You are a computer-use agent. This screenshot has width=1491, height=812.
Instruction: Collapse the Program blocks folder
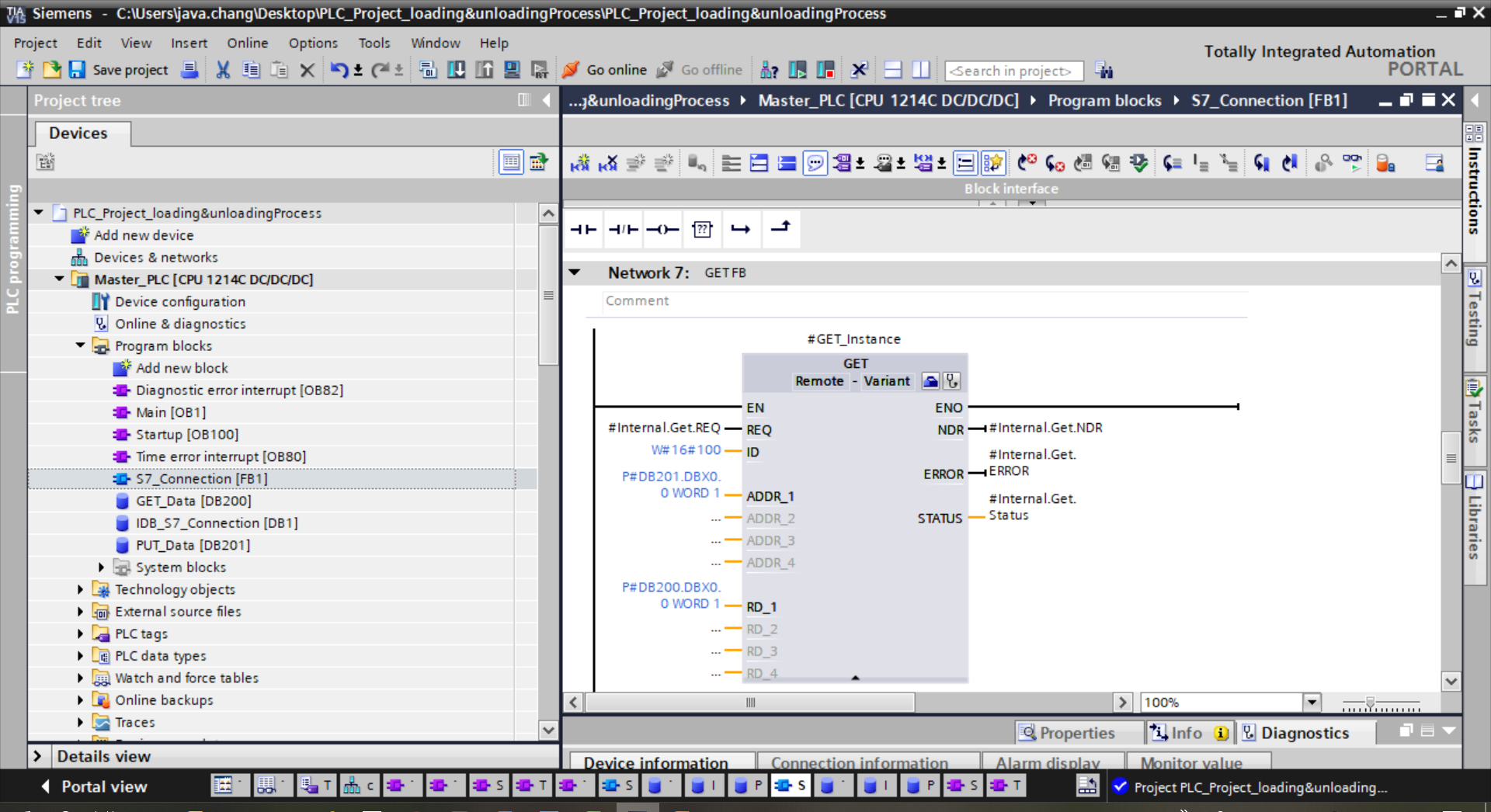tap(81, 345)
